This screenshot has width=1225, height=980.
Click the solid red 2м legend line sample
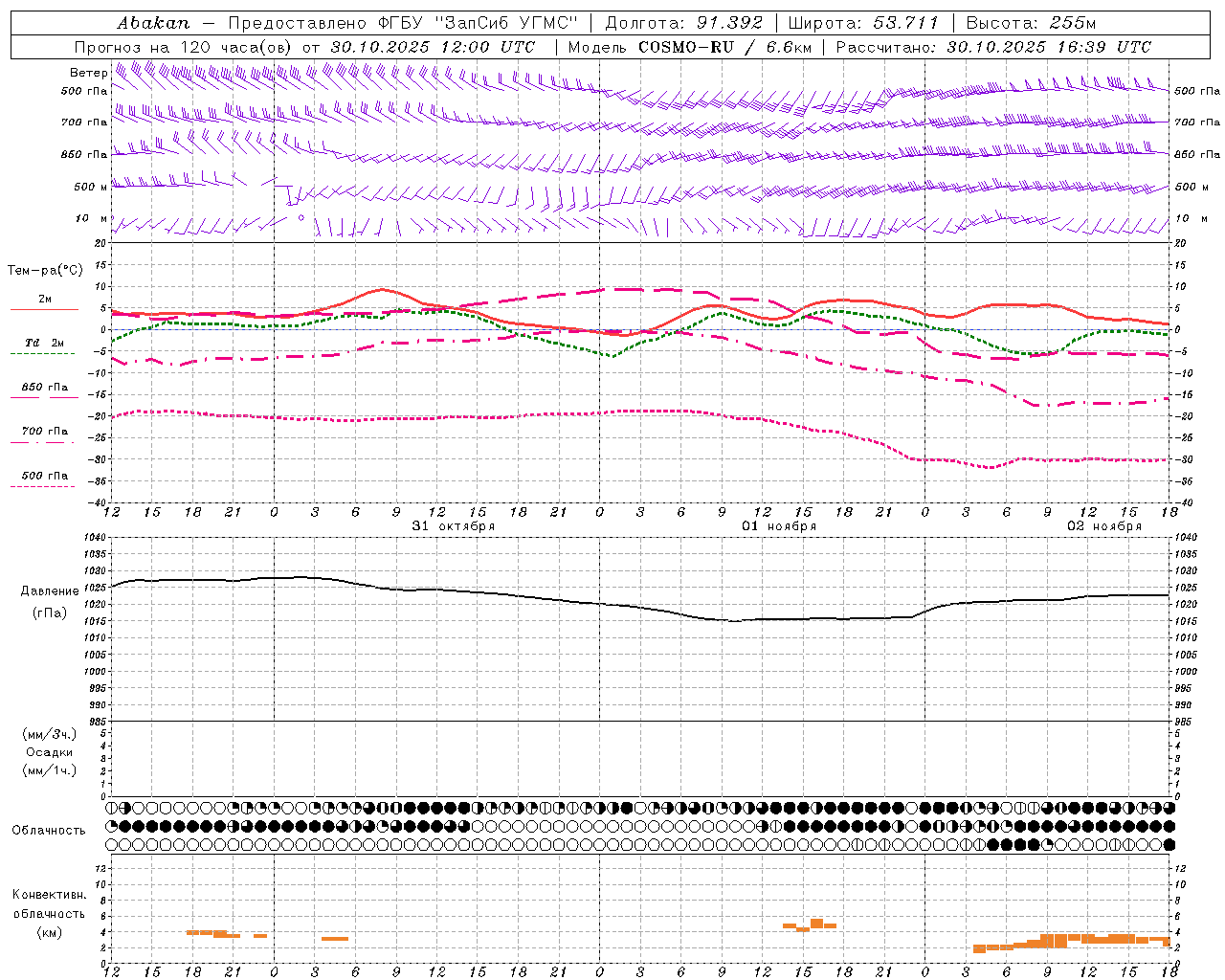pos(44,310)
